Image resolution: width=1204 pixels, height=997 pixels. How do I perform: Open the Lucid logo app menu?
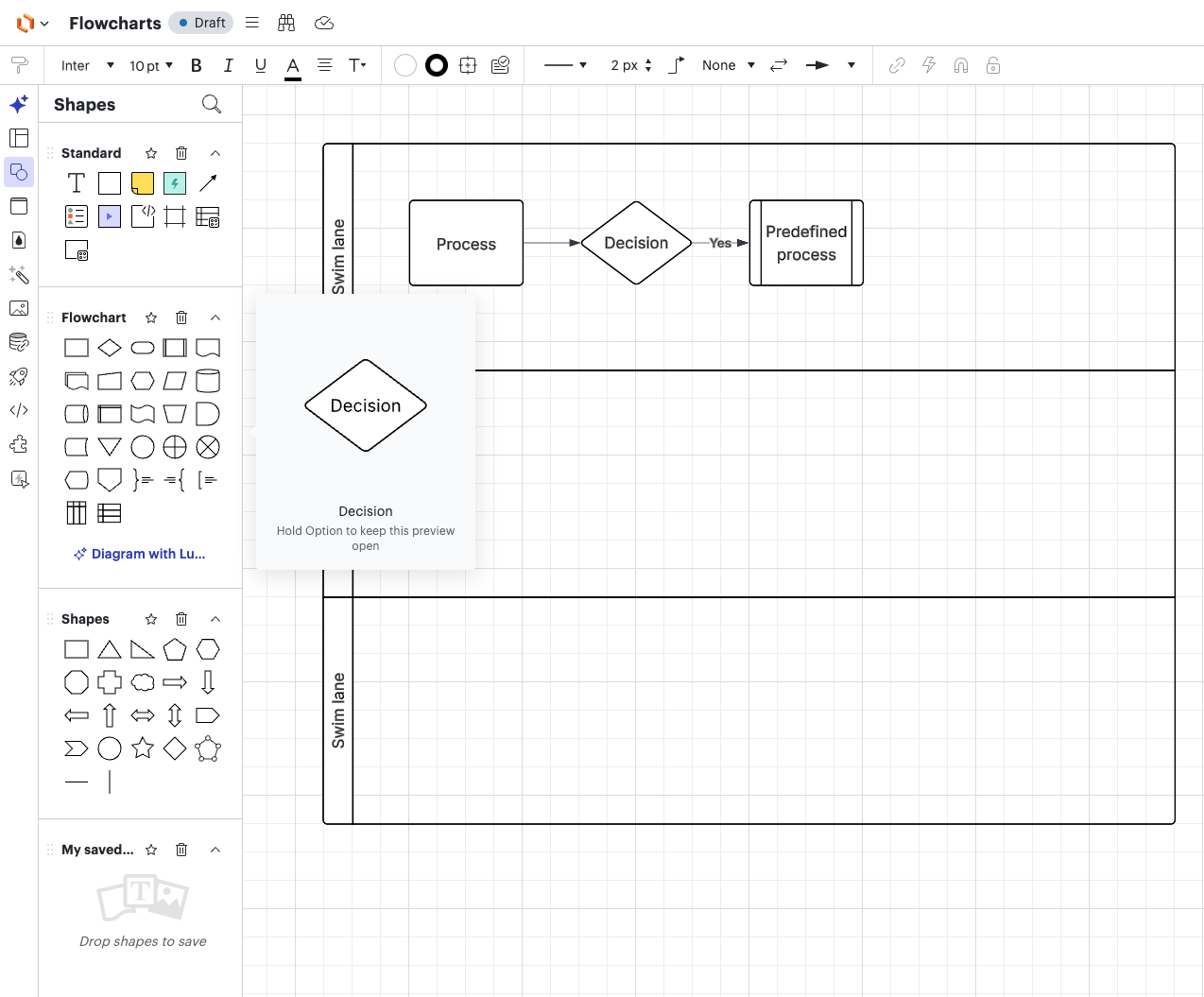pos(32,23)
